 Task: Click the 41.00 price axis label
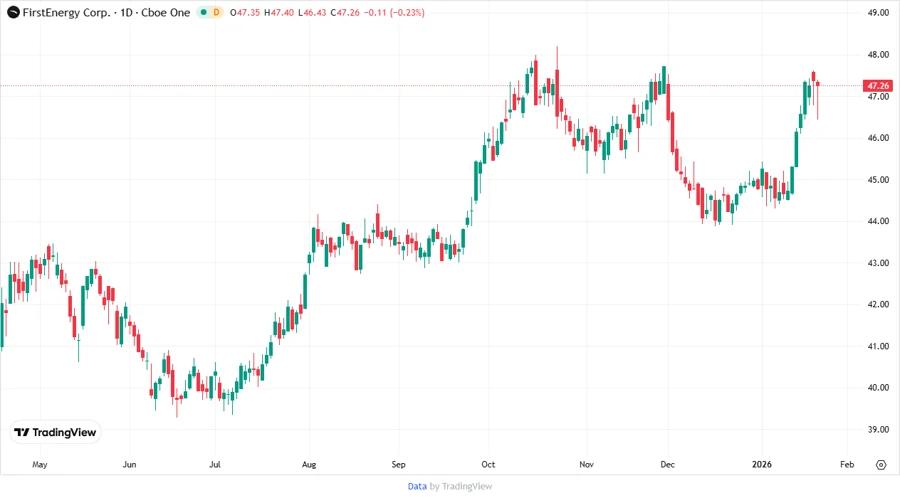click(x=878, y=346)
